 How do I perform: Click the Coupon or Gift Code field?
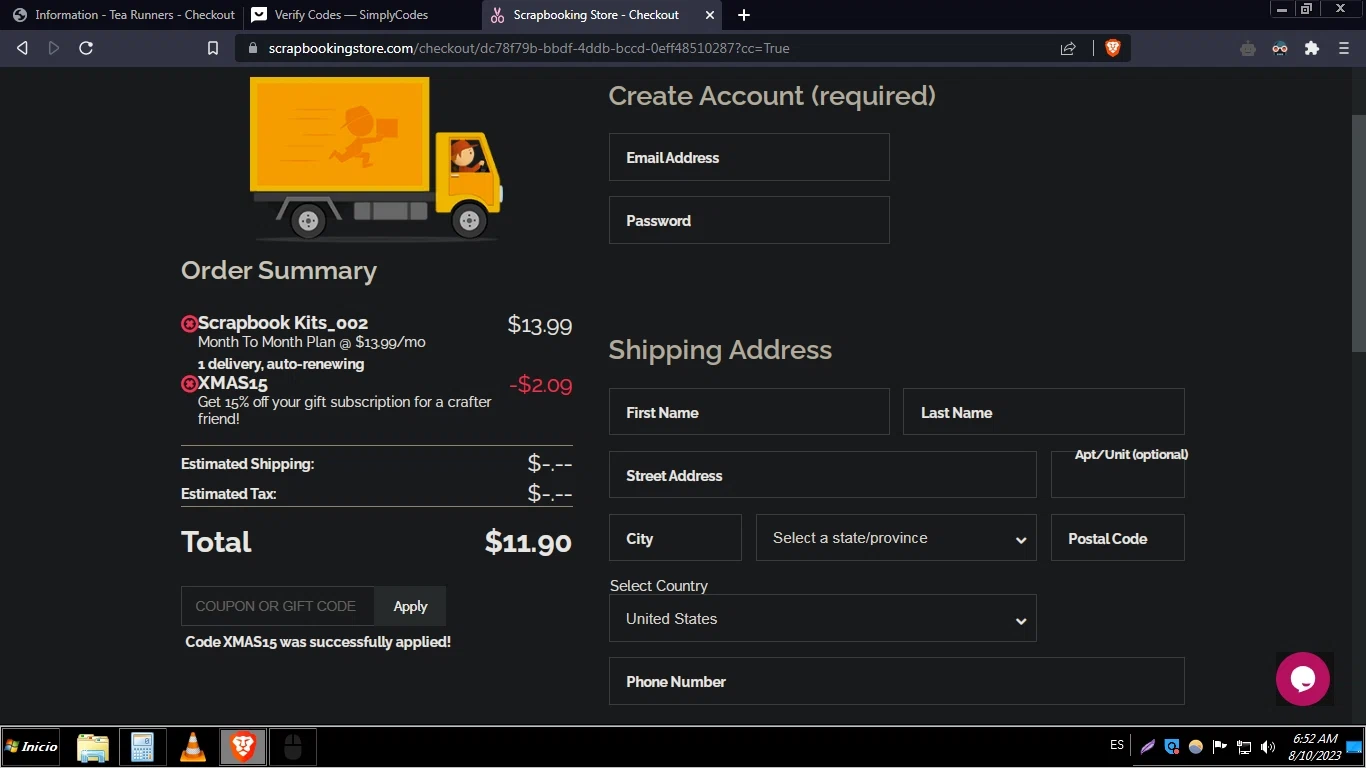278,606
